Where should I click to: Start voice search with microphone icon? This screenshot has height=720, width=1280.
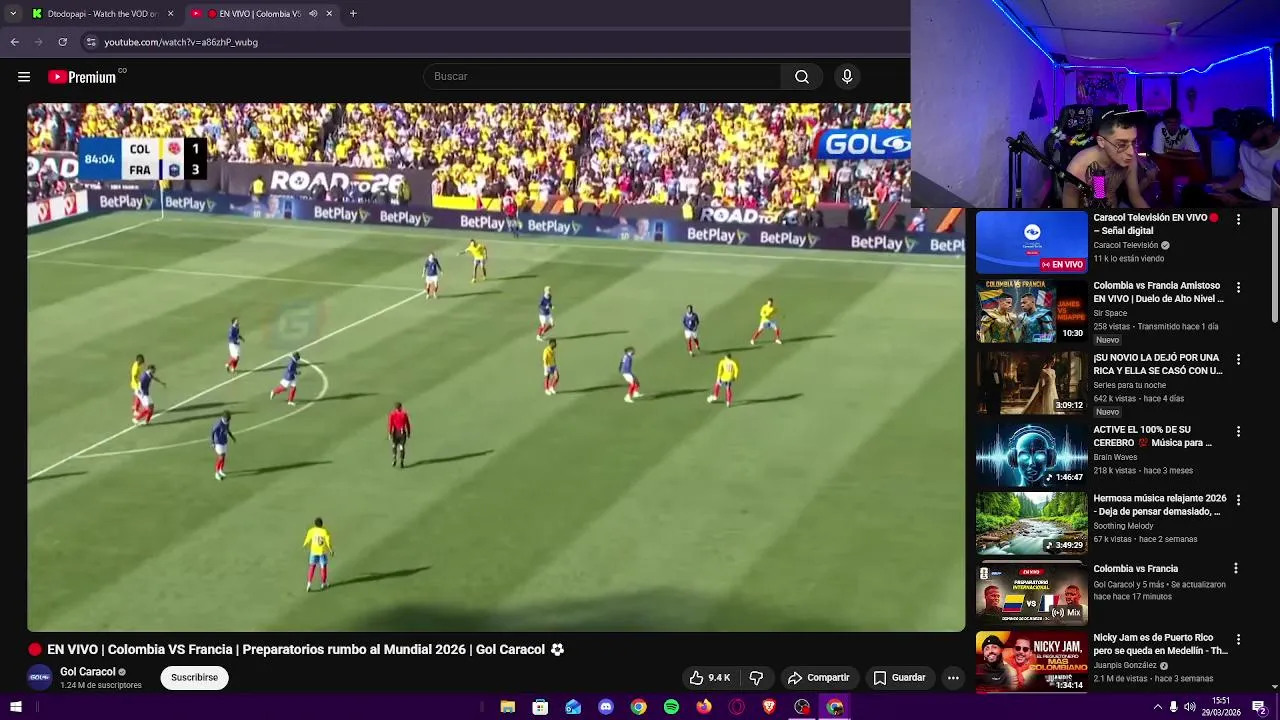pos(847,77)
